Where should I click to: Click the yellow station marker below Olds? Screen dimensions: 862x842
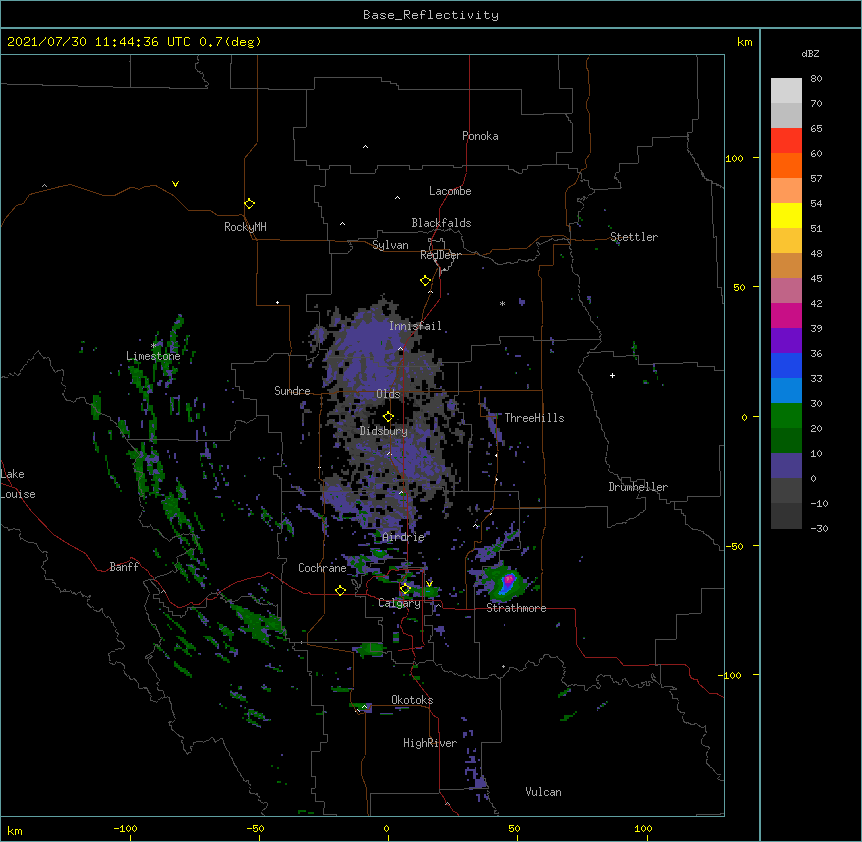(388, 416)
